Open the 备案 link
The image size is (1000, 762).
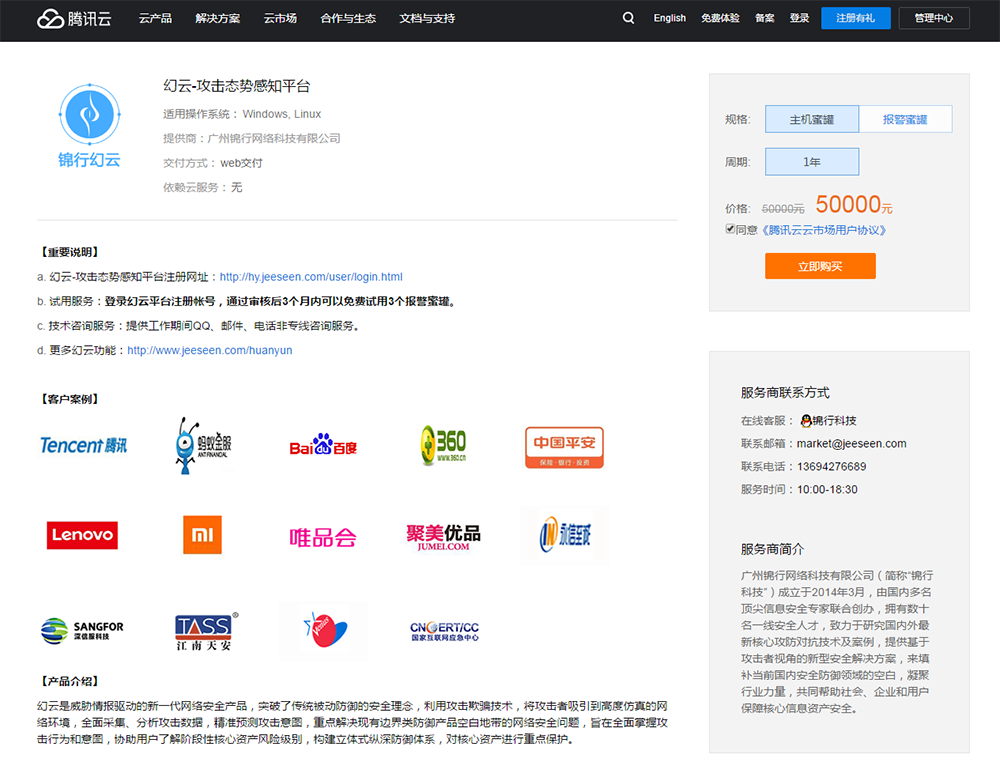[765, 18]
